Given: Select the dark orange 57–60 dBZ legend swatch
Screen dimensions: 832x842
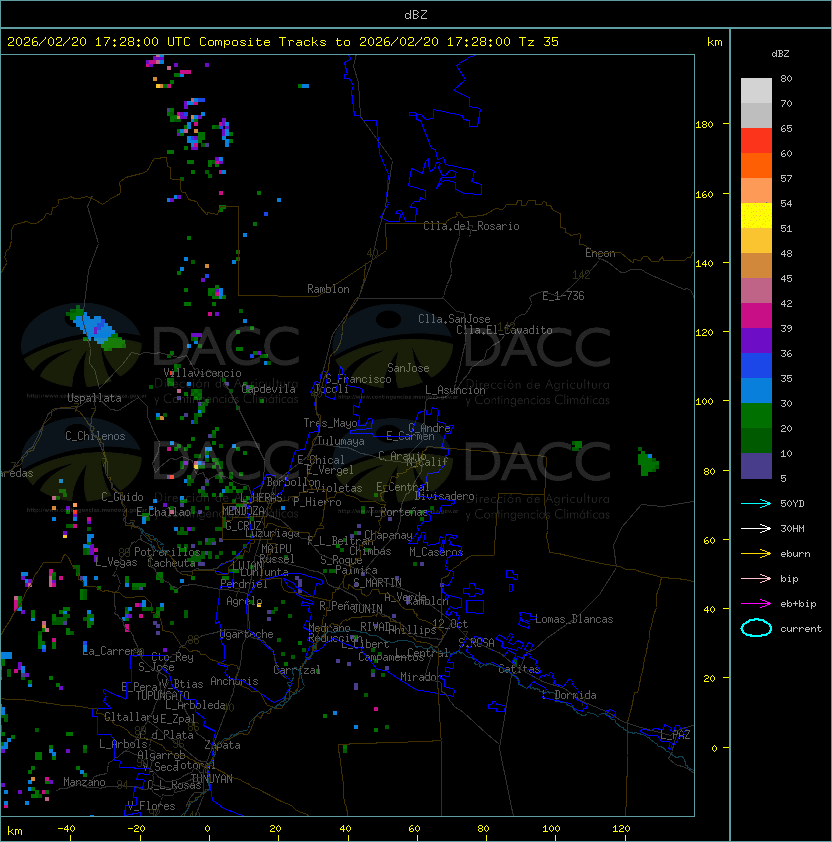Looking at the screenshot, I should [x=756, y=165].
